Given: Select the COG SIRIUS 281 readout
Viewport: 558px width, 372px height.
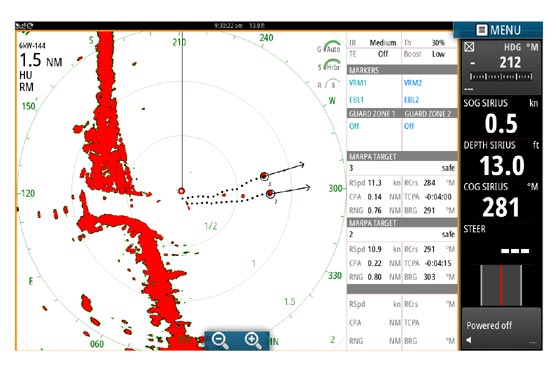Looking at the screenshot, I should point(501,201).
